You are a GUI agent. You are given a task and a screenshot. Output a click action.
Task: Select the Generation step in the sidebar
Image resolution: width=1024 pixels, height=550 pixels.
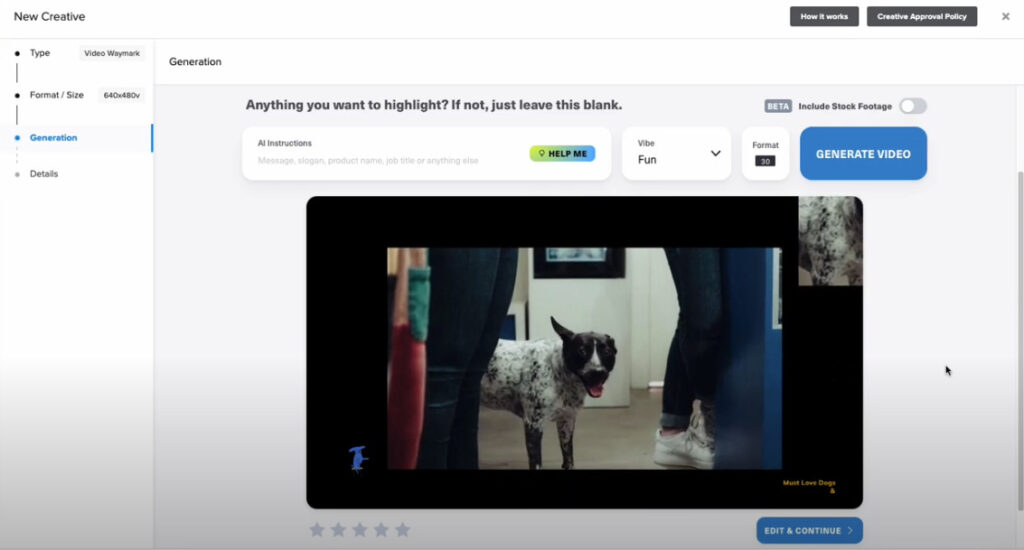point(53,138)
